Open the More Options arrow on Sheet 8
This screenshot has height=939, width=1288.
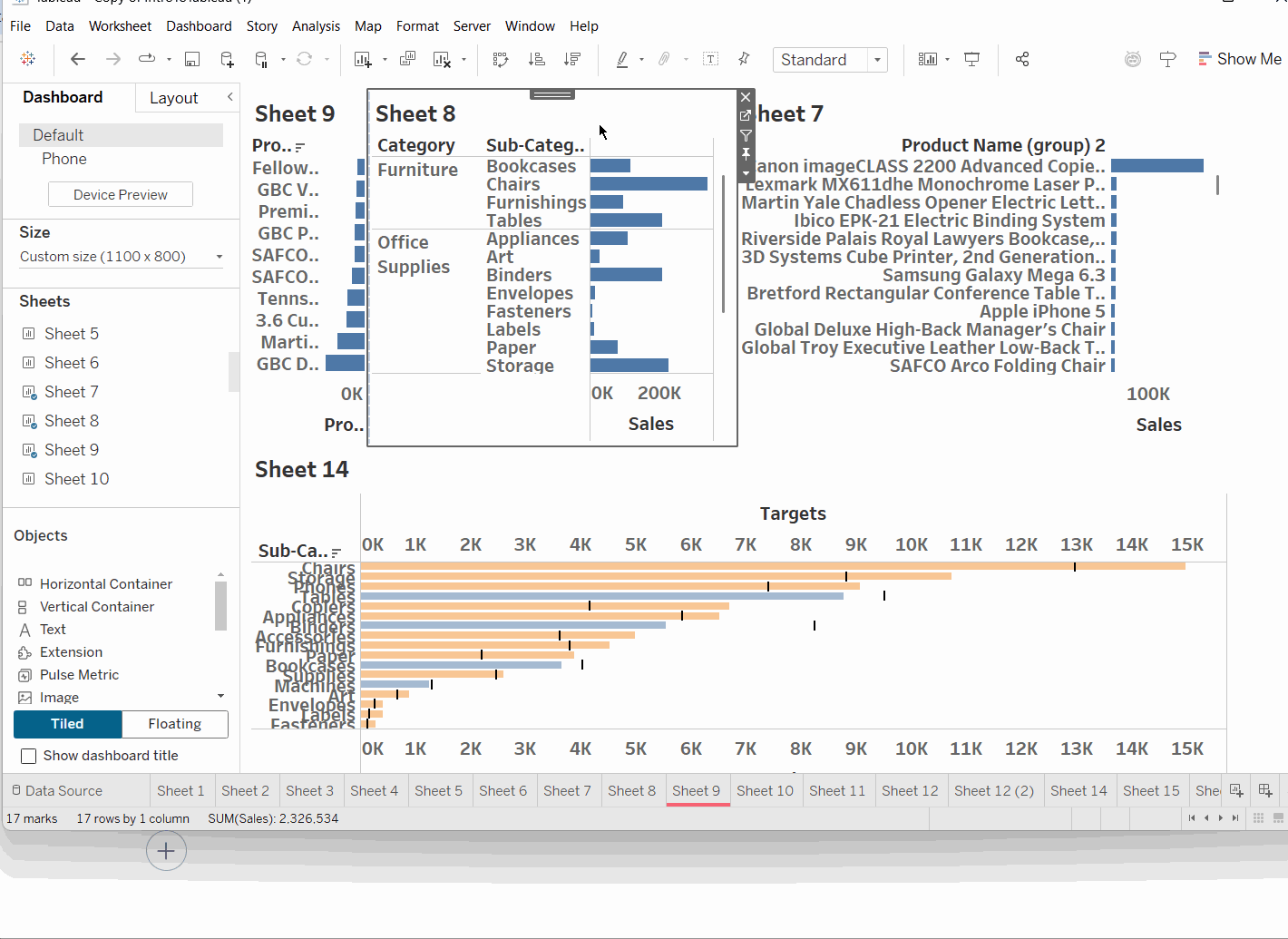coord(746,172)
